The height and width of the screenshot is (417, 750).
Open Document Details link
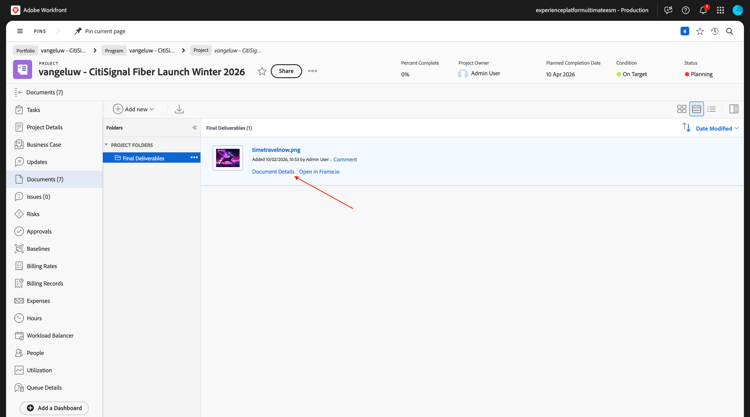pyautogui.click(x=273, y=172)
